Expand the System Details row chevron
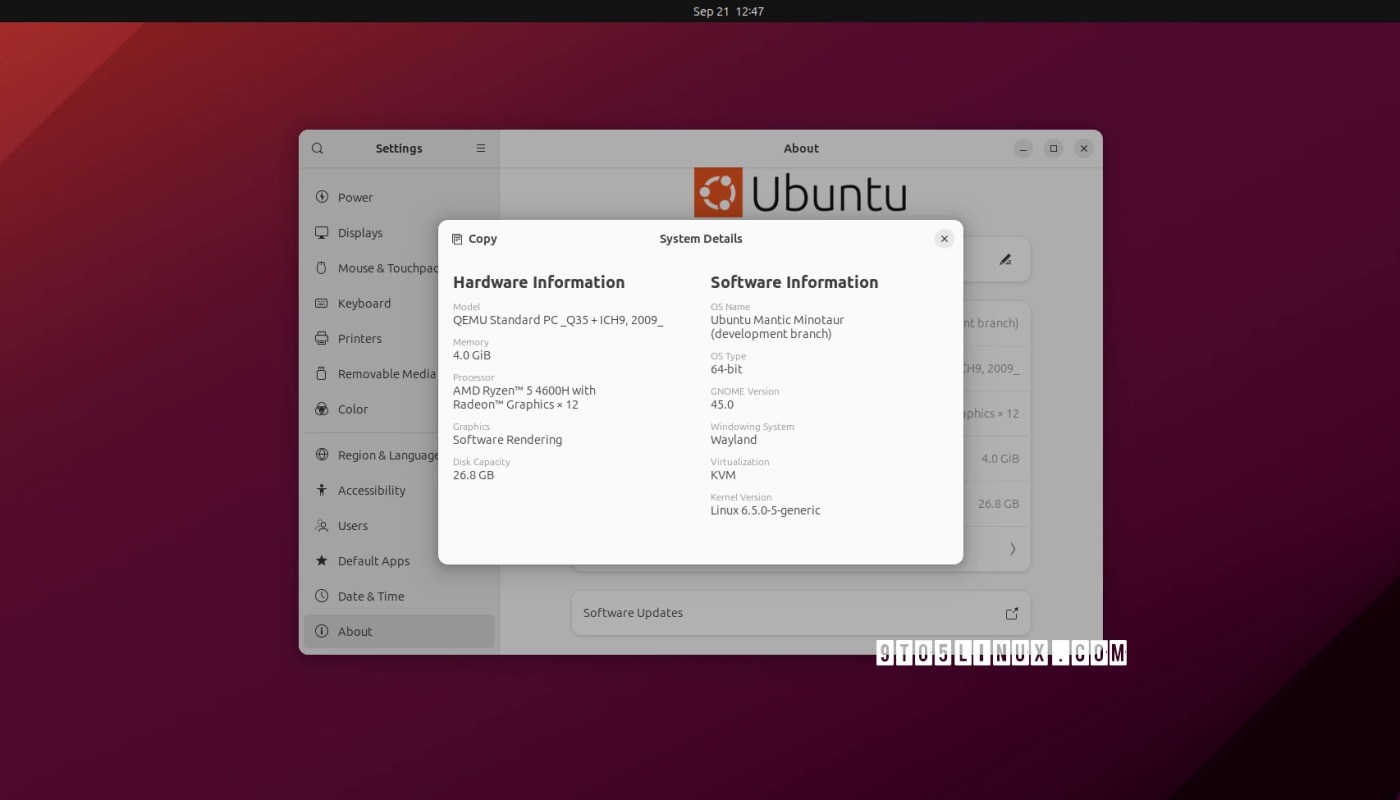This screenshot has width=1400, height=800. pyautogui.click(x=1012, y=549)
